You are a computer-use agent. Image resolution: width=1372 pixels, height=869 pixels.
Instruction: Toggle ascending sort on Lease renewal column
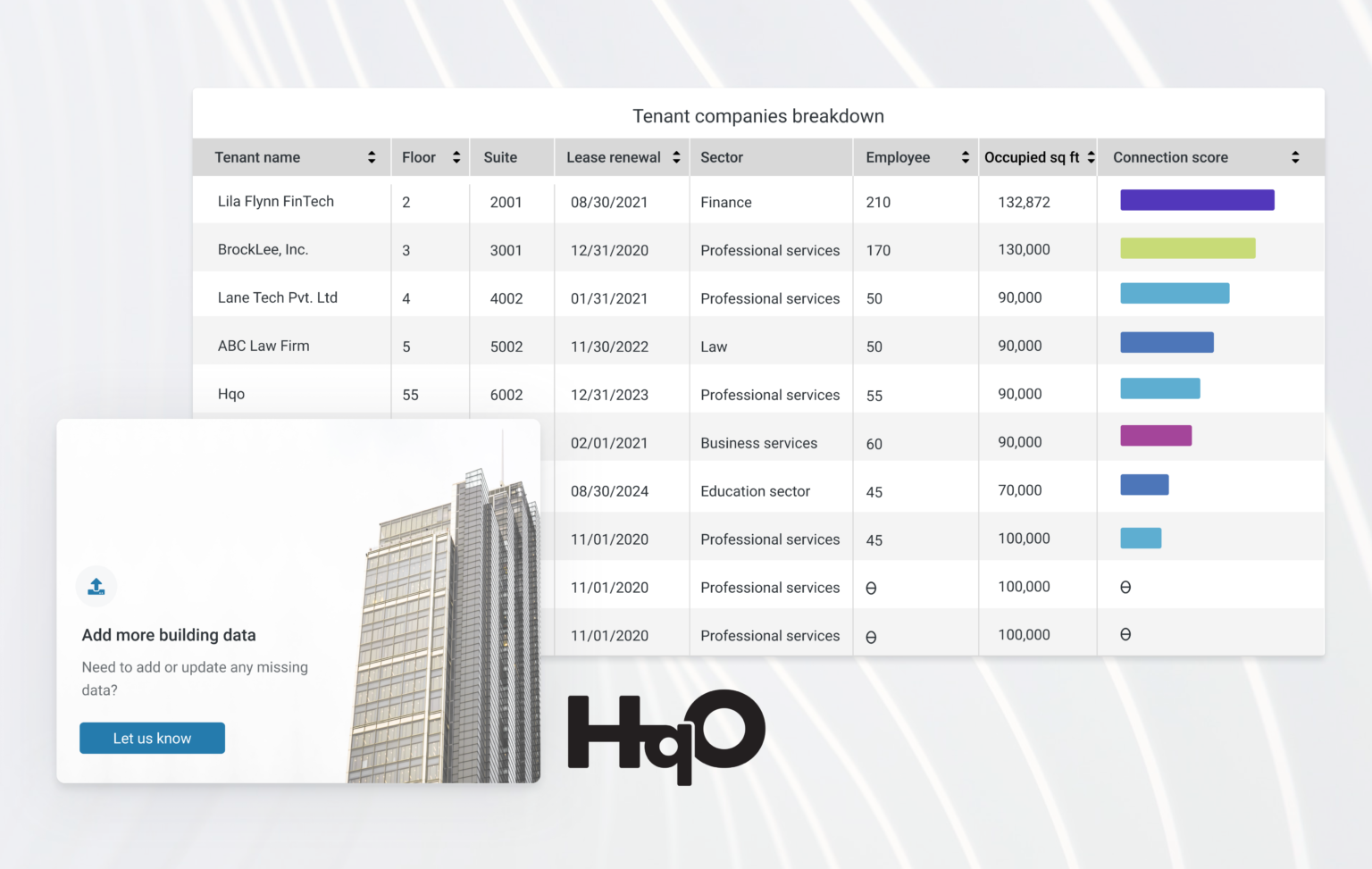click(x=676, y=156)
